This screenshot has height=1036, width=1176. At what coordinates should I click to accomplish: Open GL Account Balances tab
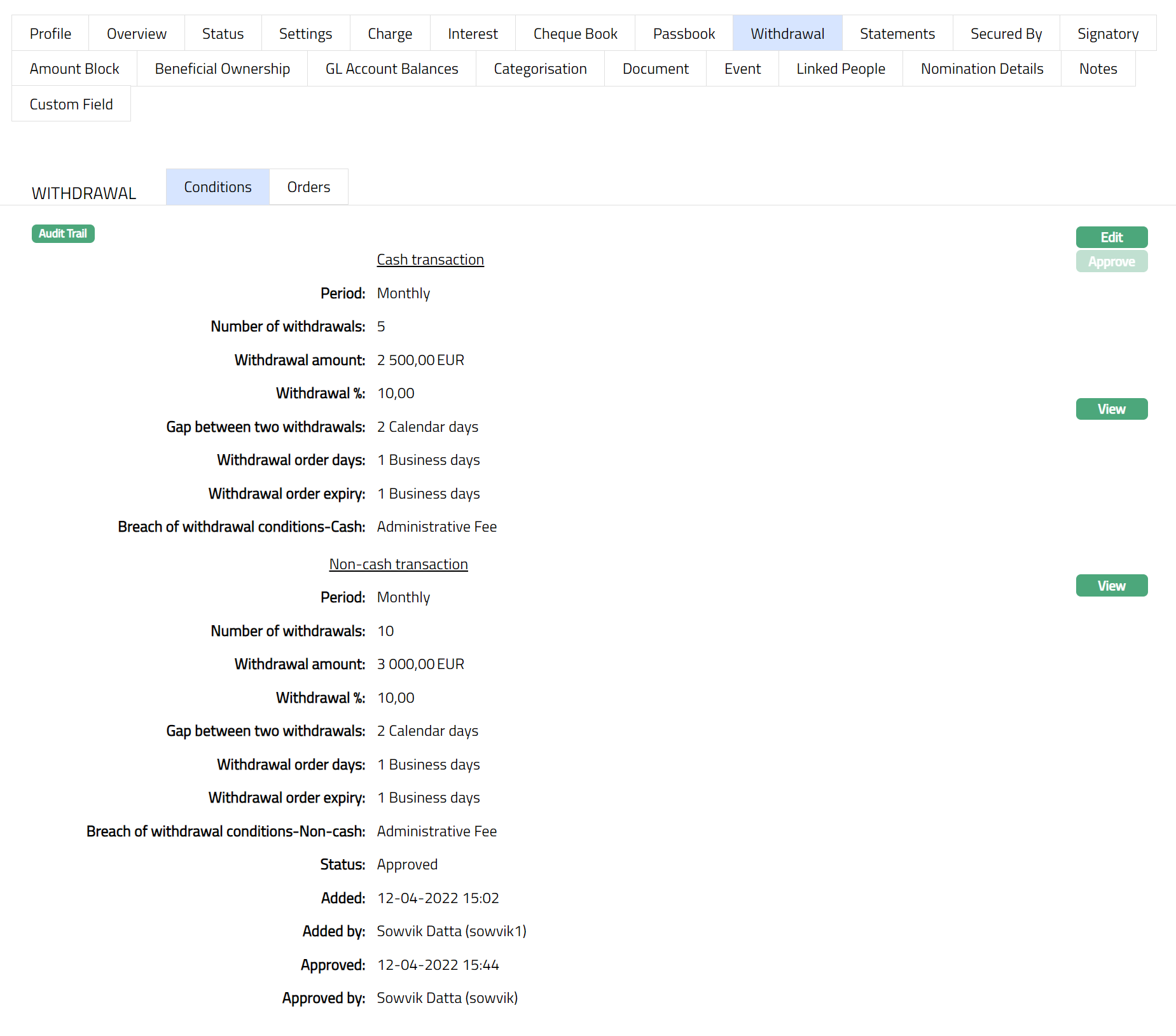[392, 69]
